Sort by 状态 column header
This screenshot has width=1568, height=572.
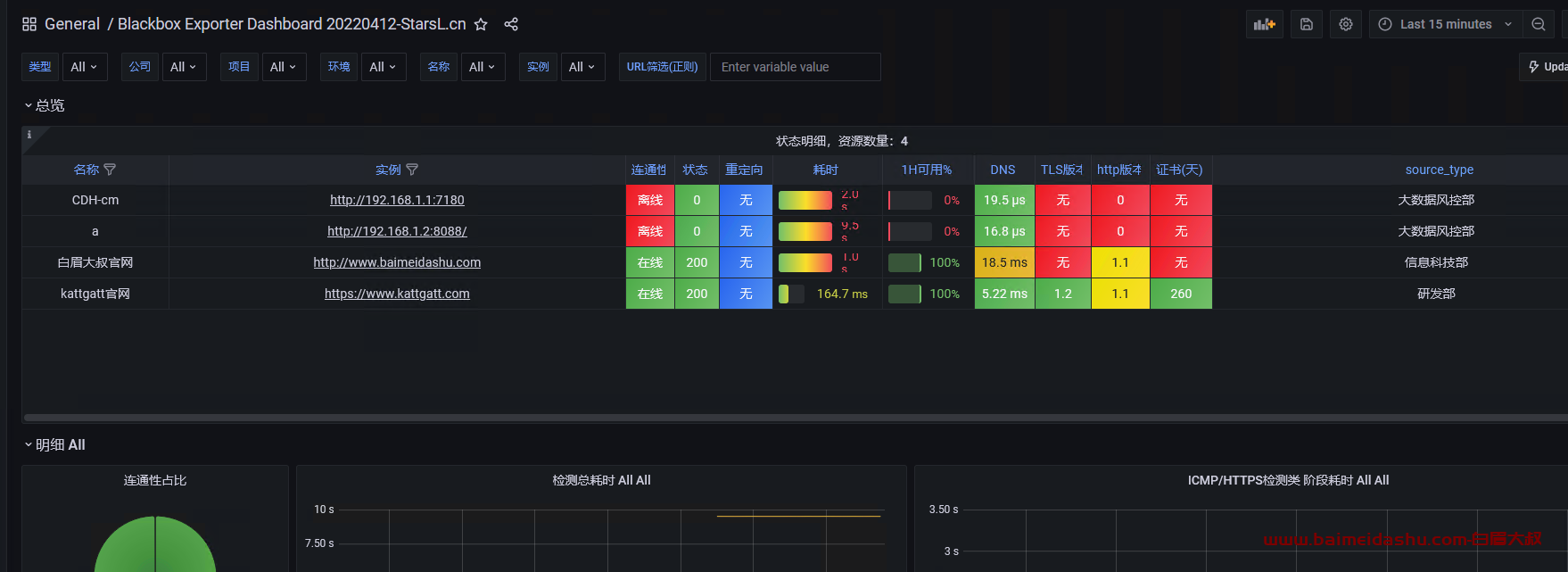pos(696,170)
